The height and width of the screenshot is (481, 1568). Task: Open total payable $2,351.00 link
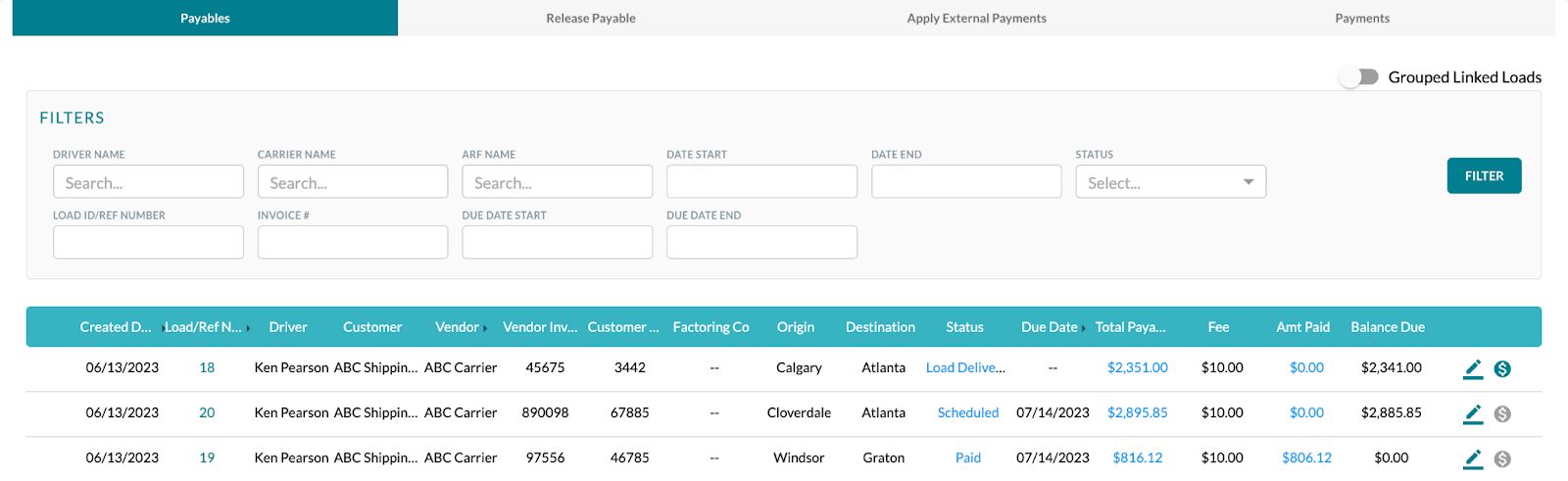[x=1138, y=367]
